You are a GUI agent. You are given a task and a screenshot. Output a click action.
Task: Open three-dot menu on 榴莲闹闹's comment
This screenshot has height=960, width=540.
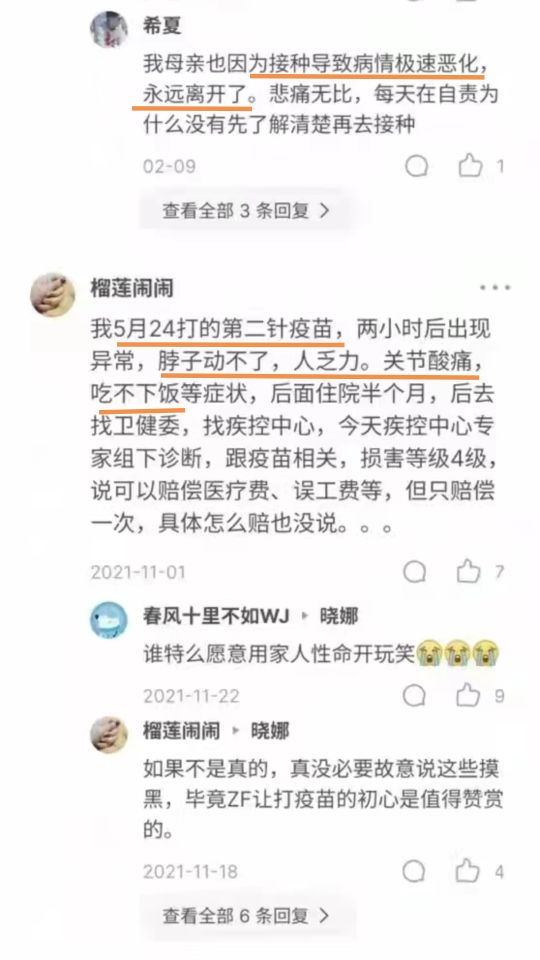(x=495, y=288)
